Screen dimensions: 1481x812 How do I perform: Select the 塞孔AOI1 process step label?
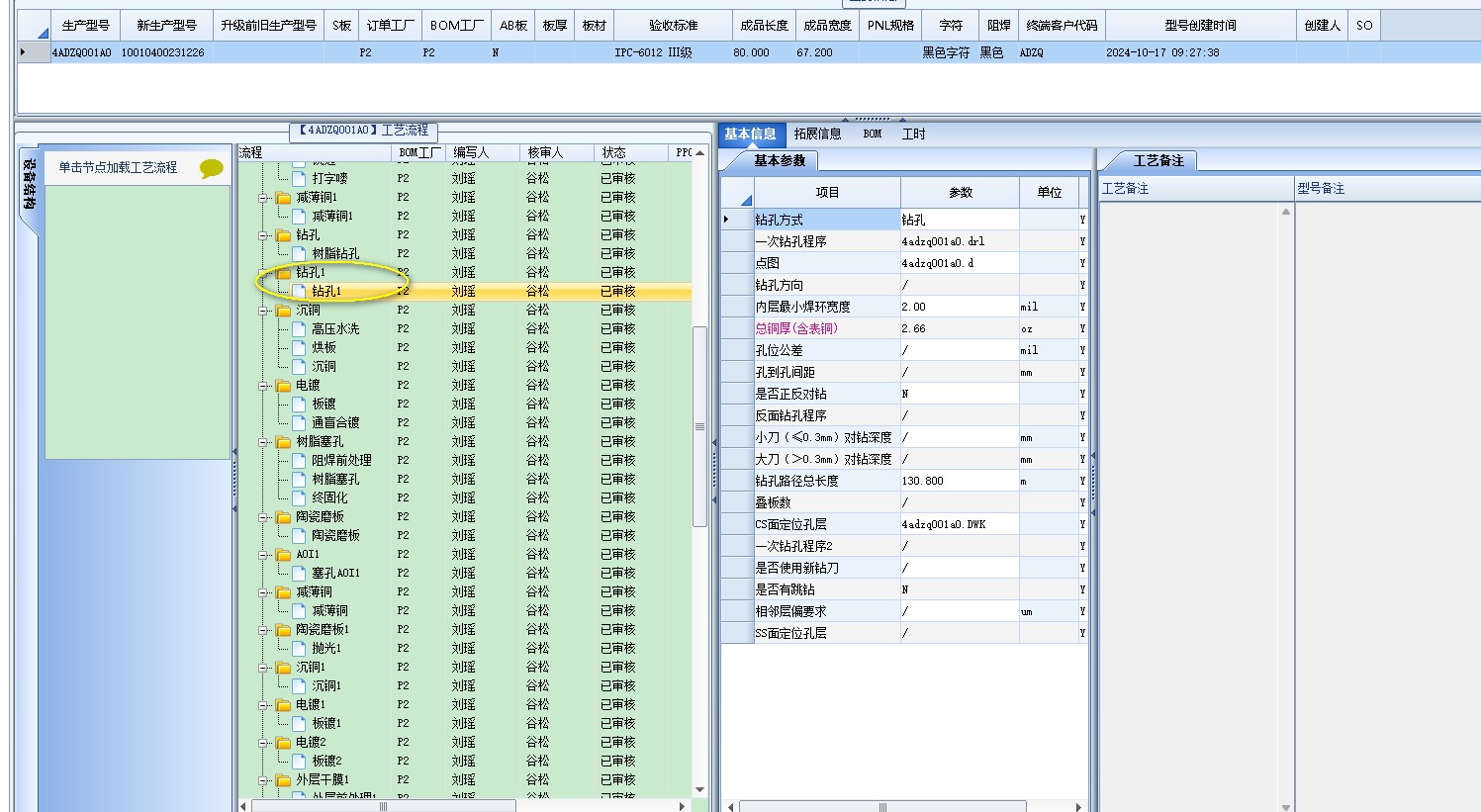335,574
